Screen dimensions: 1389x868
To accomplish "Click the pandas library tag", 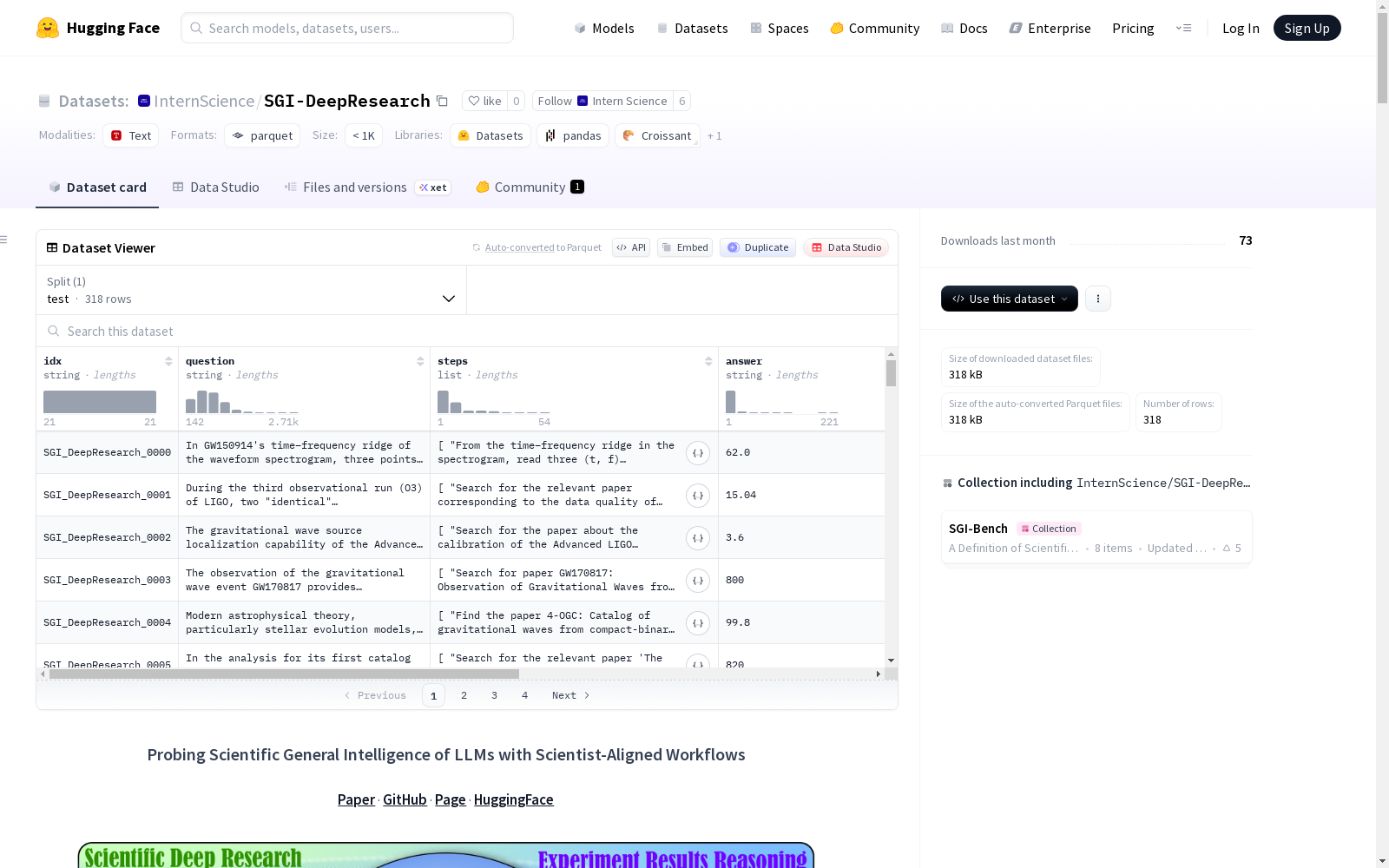I will click(573, 135).
